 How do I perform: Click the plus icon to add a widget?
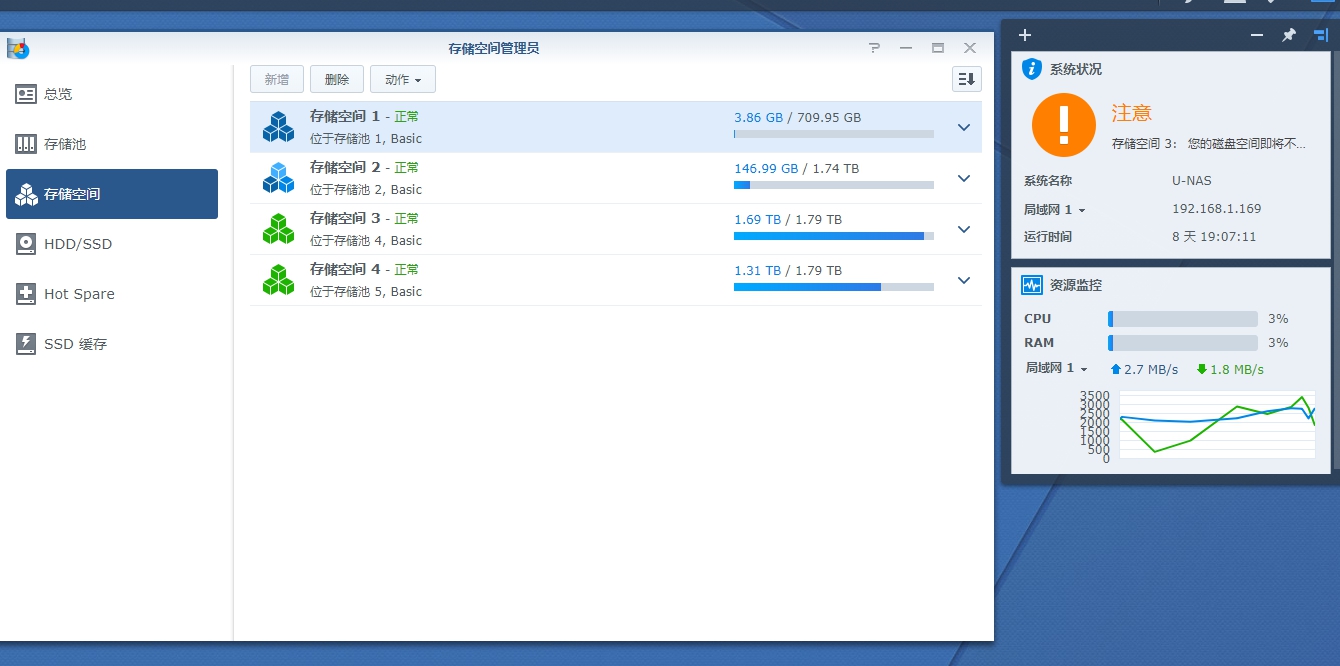click(x=1024, y=35)
